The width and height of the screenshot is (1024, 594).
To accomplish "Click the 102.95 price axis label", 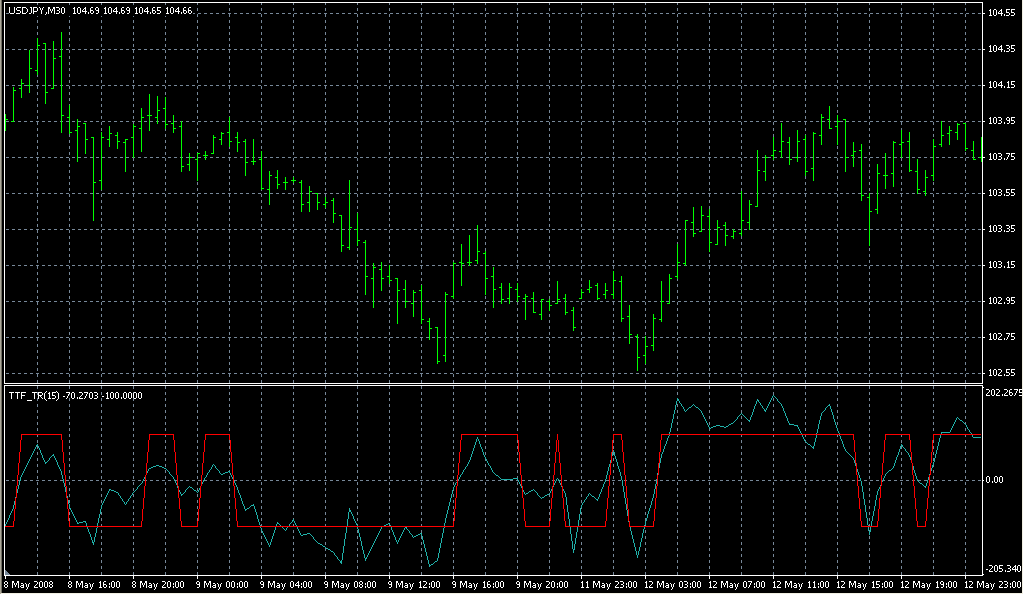I will [x=1000, y=301].
